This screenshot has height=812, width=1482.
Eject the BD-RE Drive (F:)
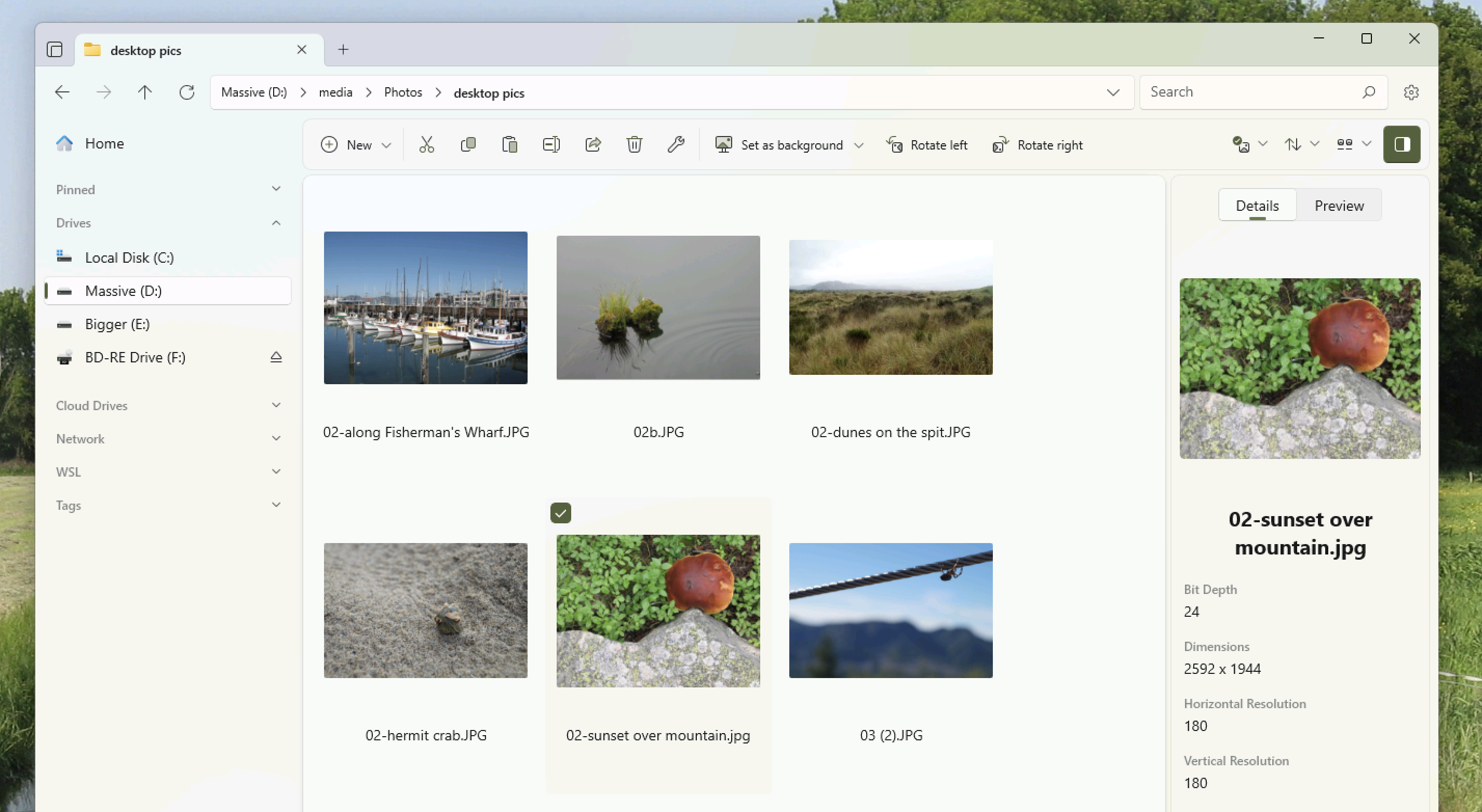[276, 357]
